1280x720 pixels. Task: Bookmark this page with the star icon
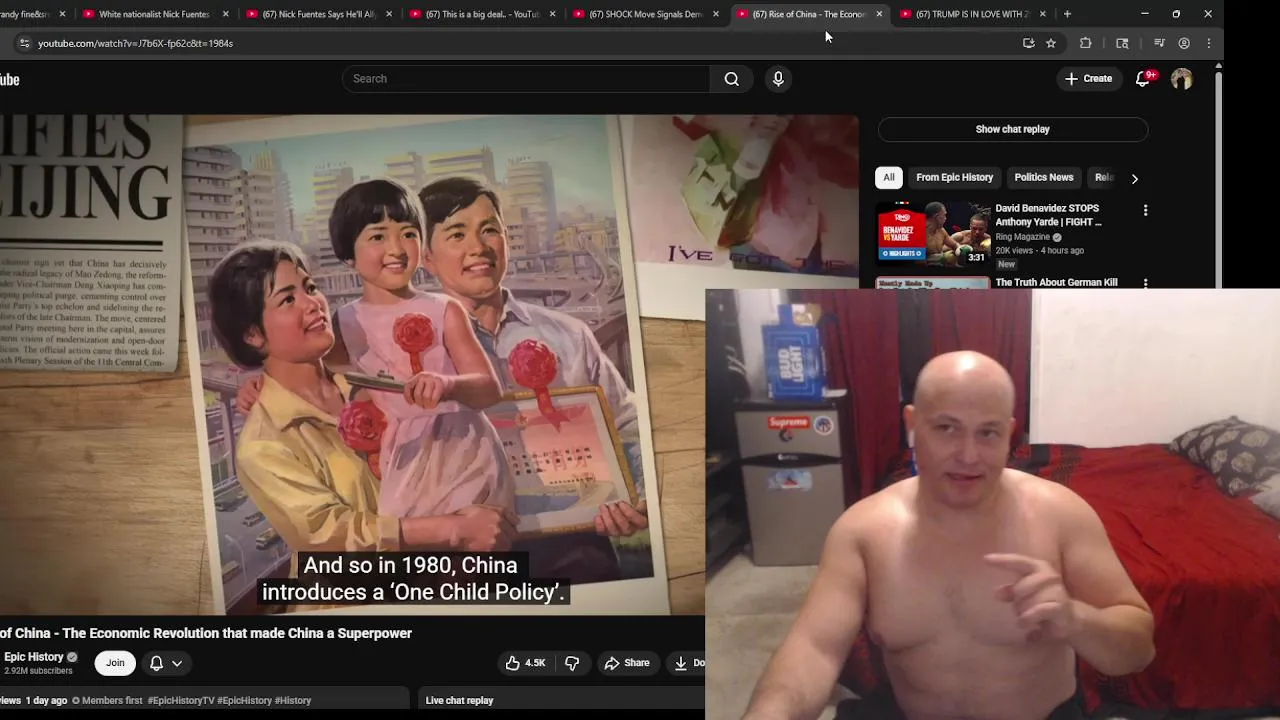[x=1051, y=43]
